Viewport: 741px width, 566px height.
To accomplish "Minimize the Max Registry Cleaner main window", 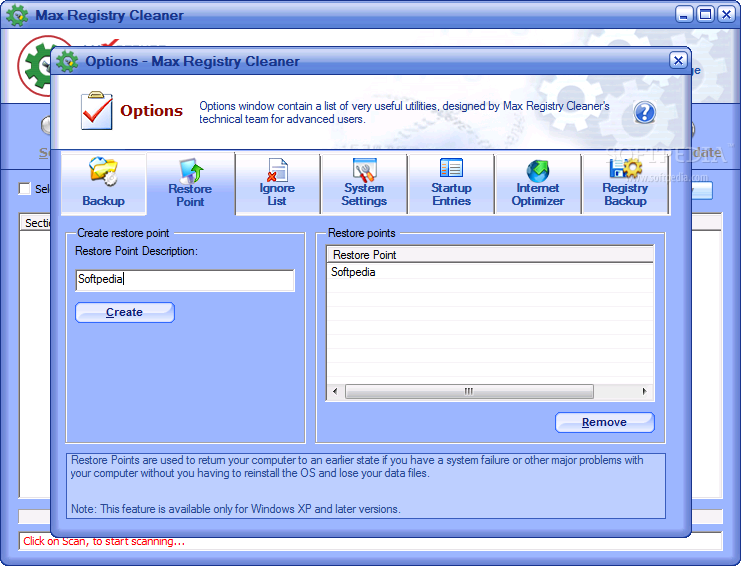I will pos(684,15).
